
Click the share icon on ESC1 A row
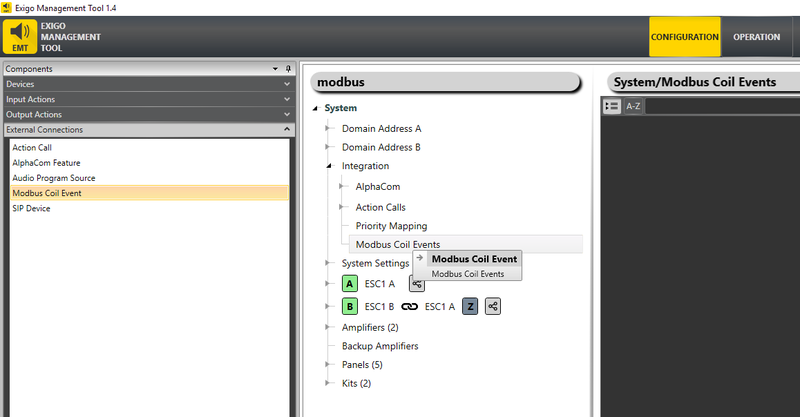[417, 284]
